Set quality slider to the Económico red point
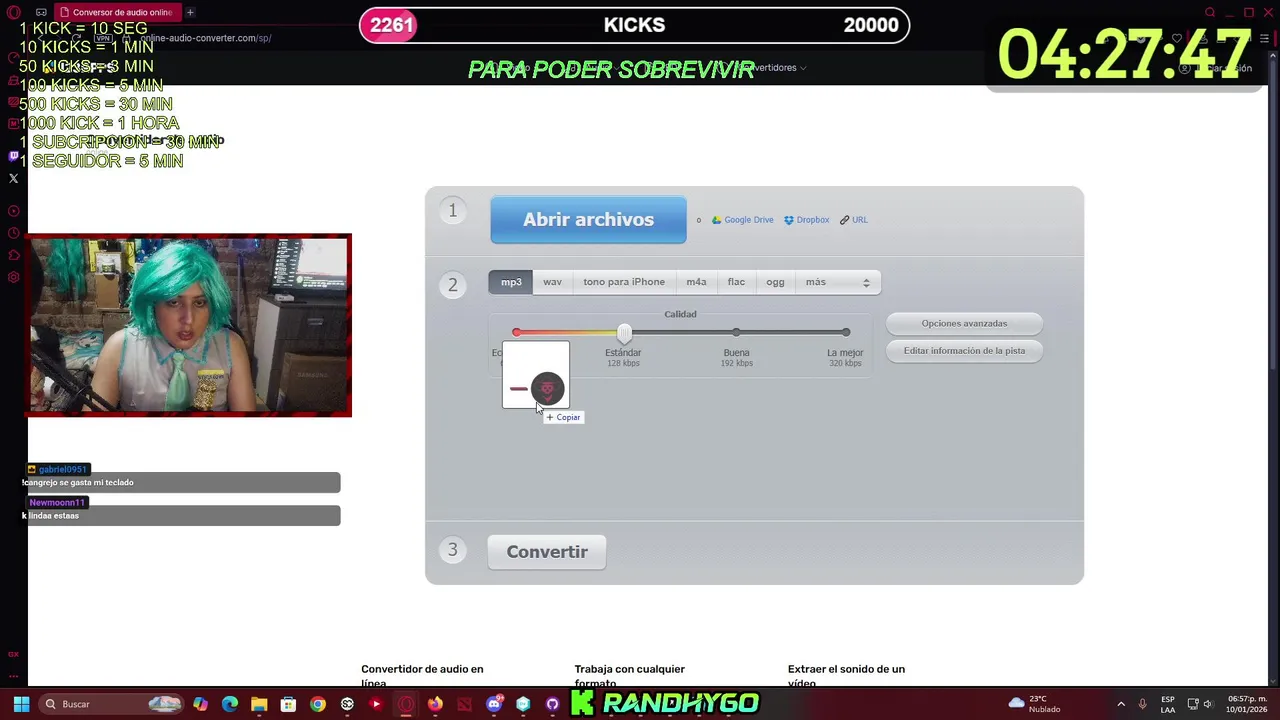Image resolution: width=1280 pixels, height=720 pixels. coord(516,332)
